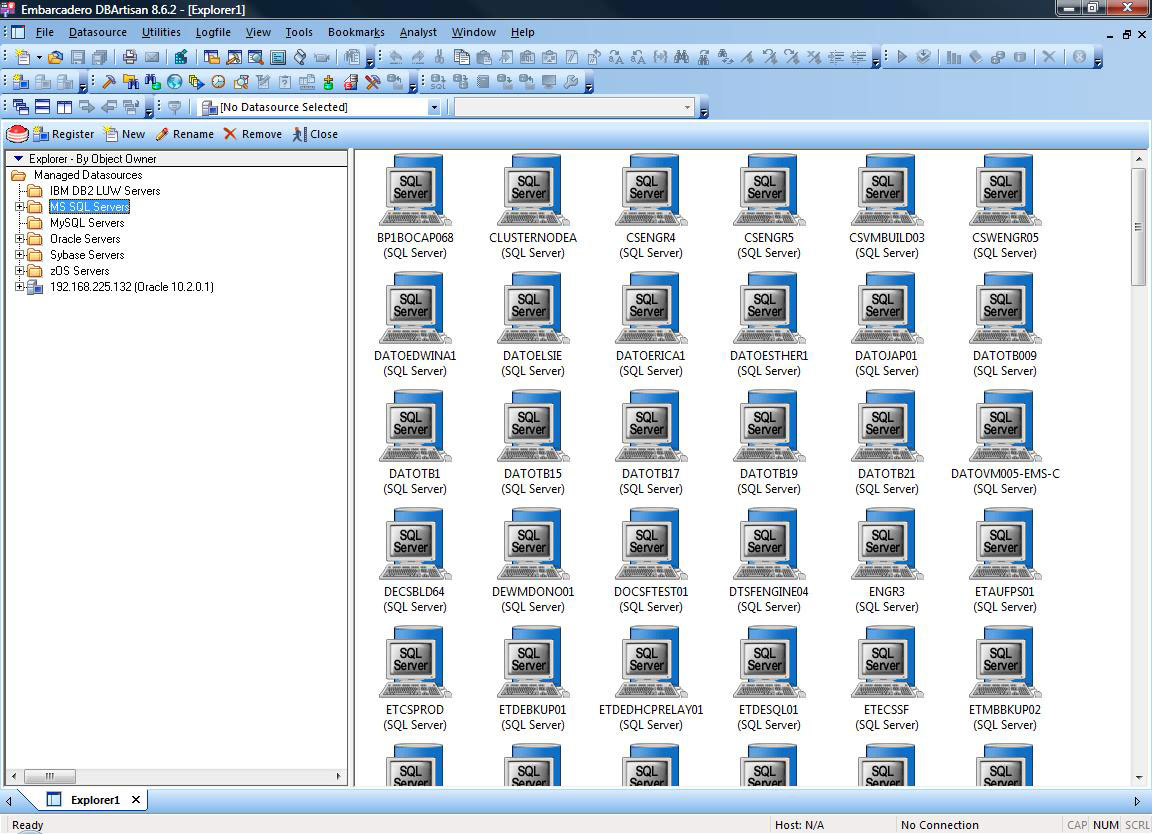Viewport: 1152px width, 834px height.
Task: Expand the Sybase Servers tree node
Action: pos(20,255)
